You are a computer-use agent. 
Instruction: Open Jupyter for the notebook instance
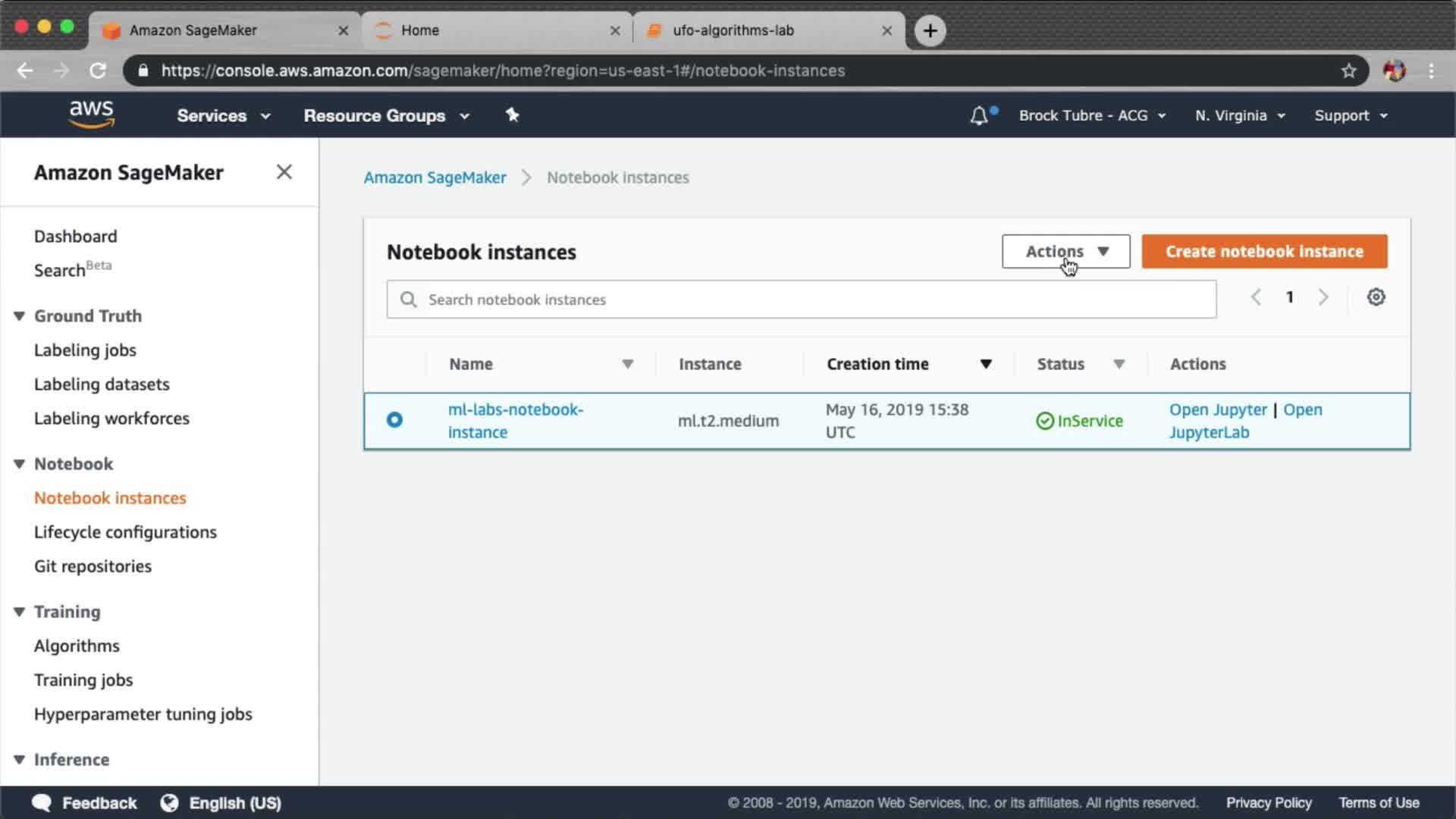pos(1217,409)
